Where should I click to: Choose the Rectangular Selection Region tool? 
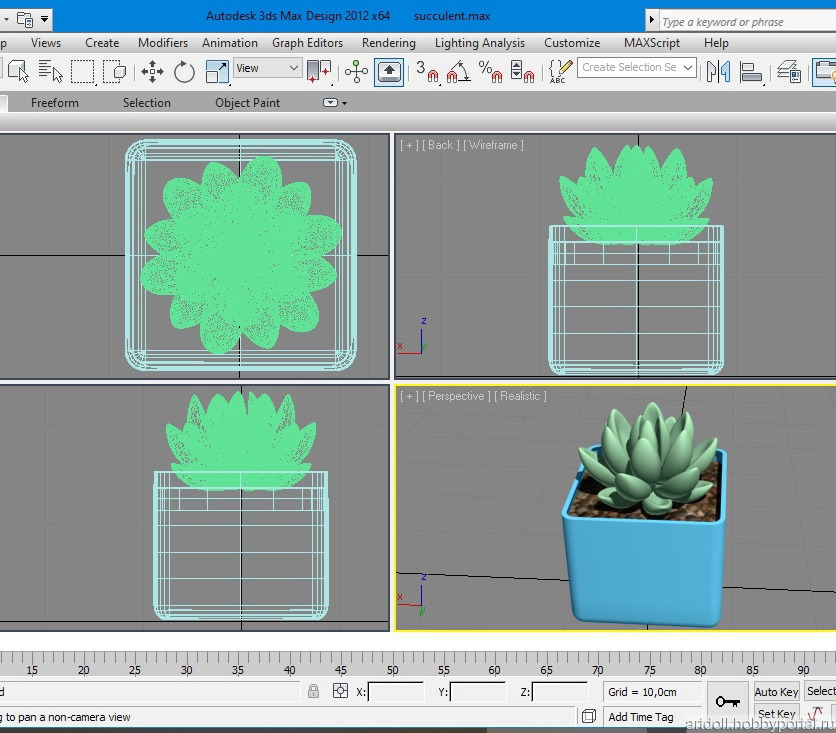pos(82,71)
